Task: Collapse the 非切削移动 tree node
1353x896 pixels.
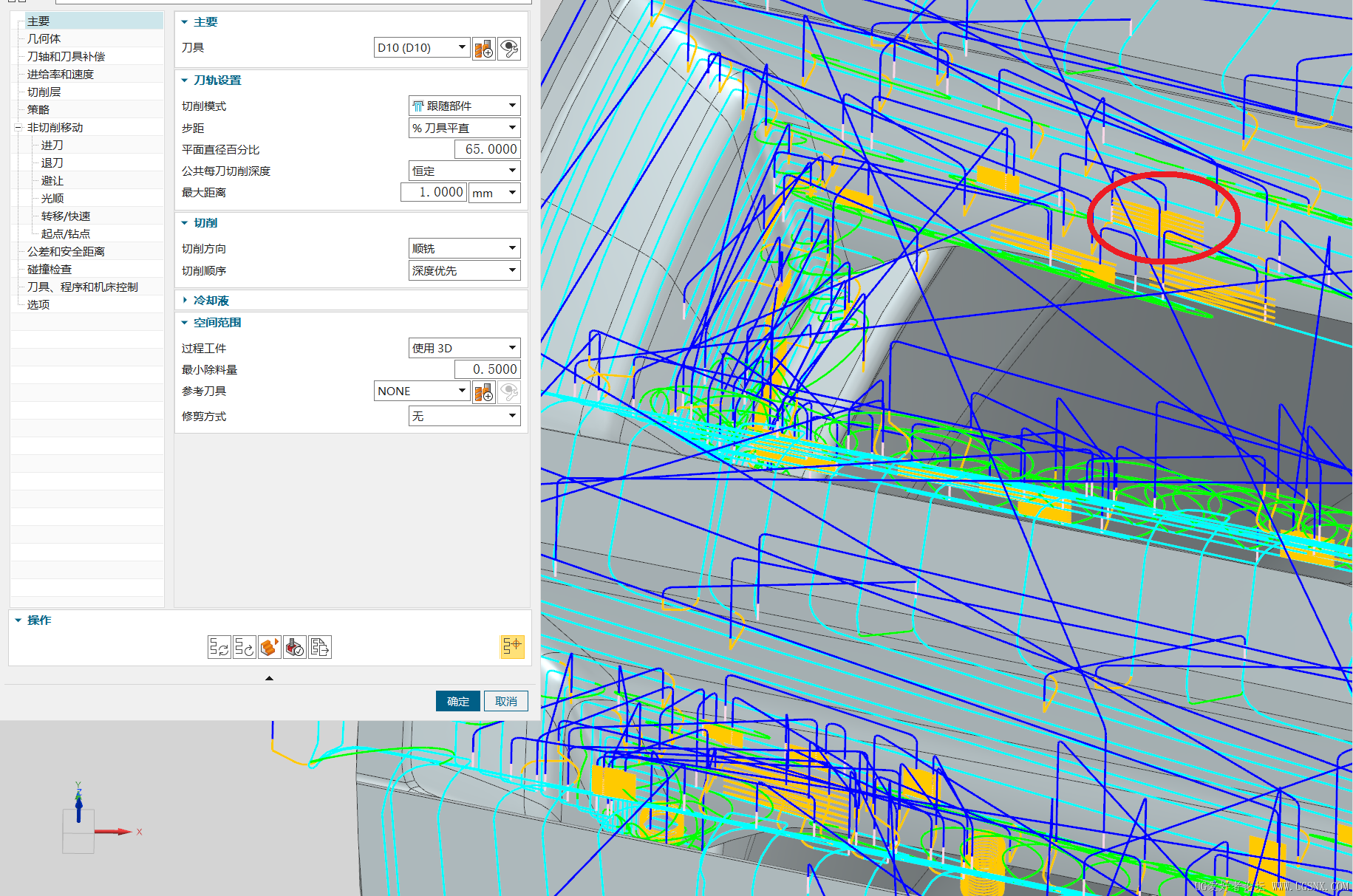Action: coord(18,128)
